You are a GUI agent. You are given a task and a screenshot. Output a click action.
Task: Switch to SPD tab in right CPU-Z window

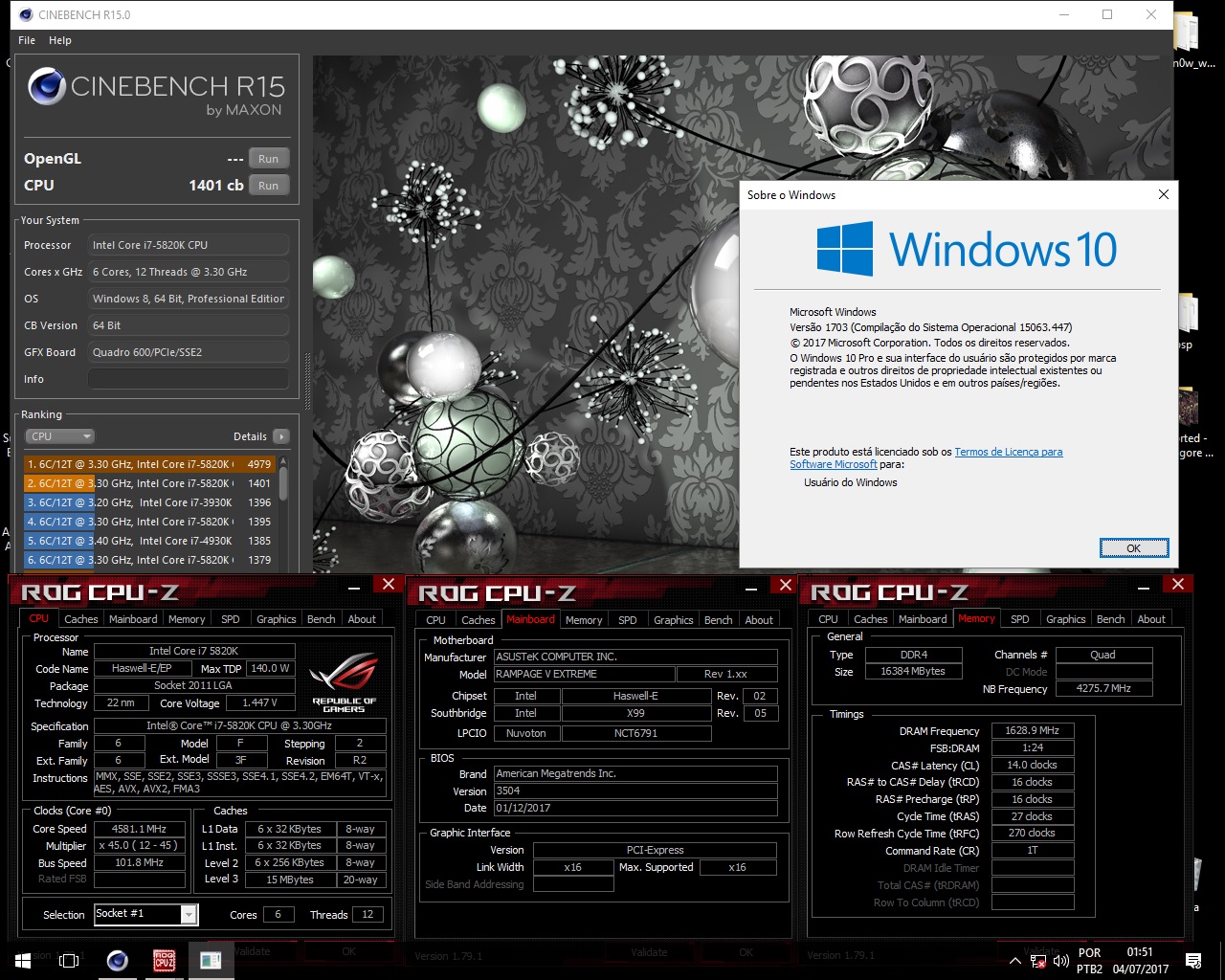[1020, 619]
